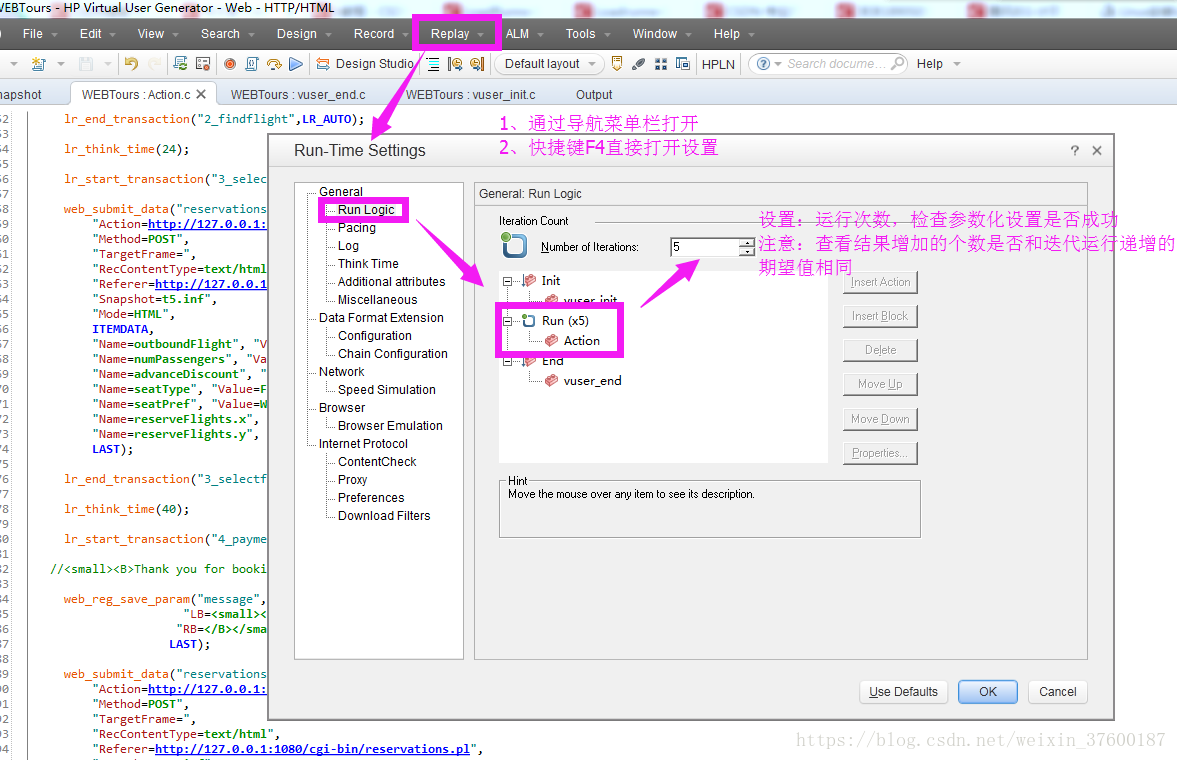Click the indent lines toolbar icon
This screenshot has width=1177, height=760.
pyautogui.click(x=433, y=64)
